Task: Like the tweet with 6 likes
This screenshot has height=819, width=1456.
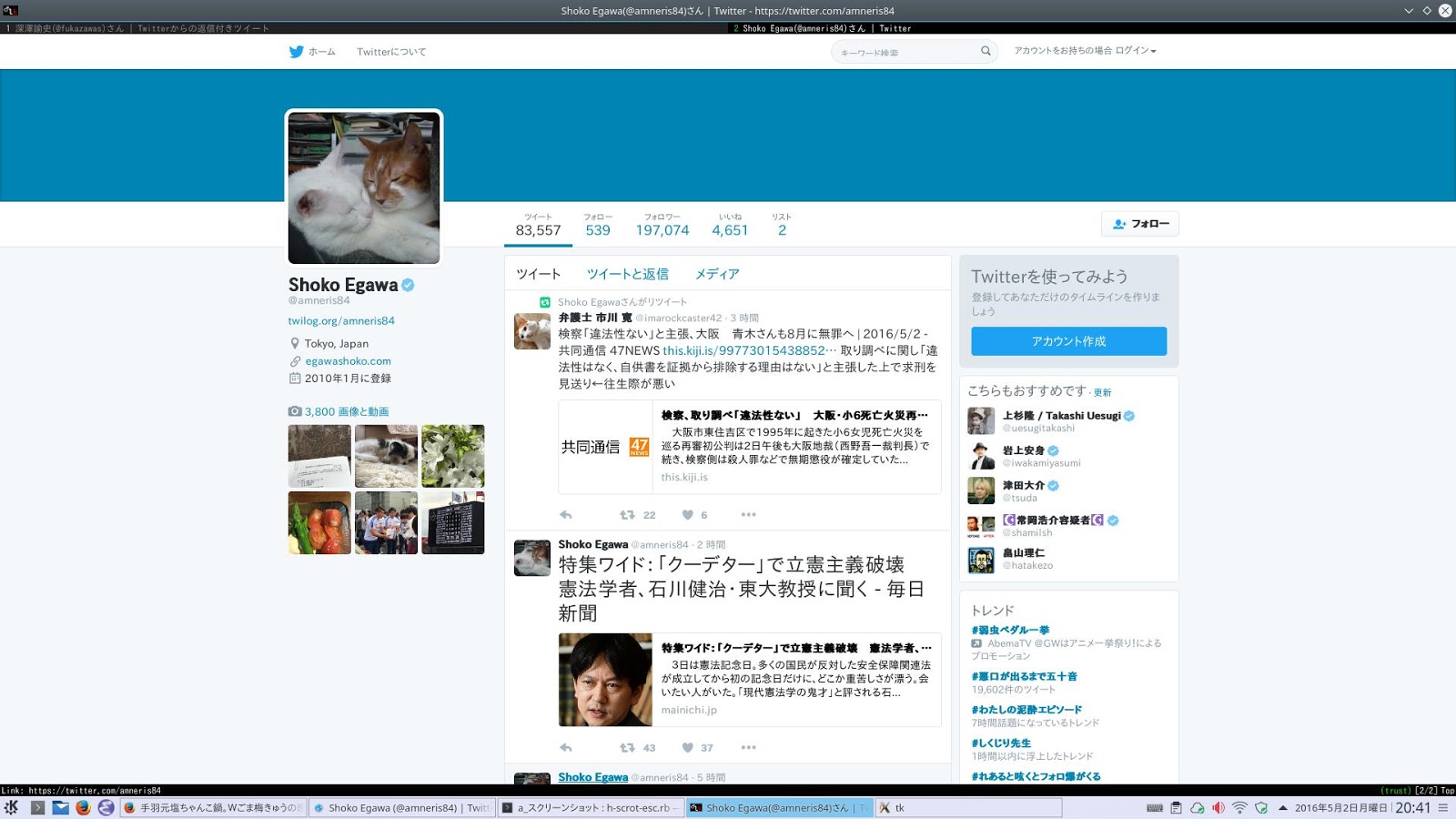Action: 688,515
